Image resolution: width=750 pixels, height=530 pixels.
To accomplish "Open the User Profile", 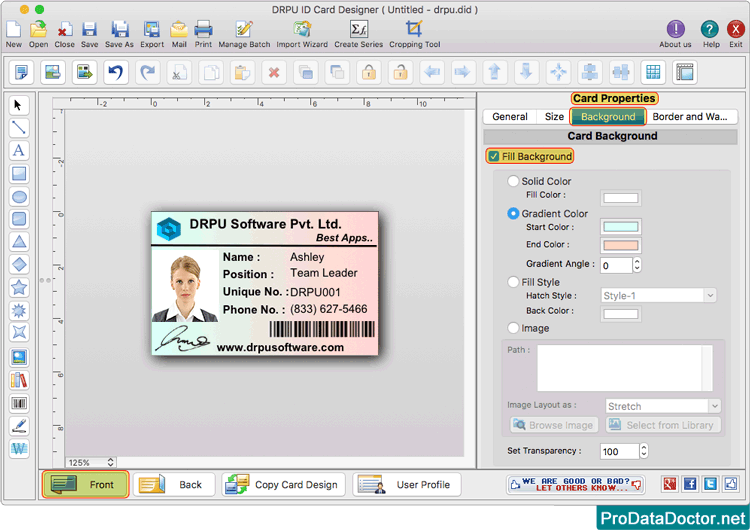I will click(x=407, y=485).
